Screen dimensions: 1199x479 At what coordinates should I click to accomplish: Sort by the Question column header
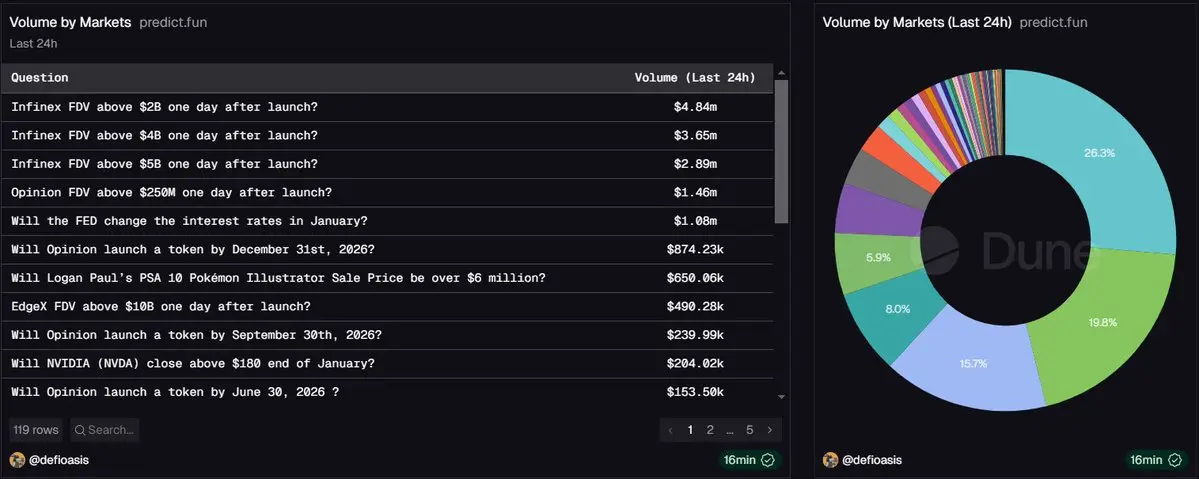(x=40, y=78)
